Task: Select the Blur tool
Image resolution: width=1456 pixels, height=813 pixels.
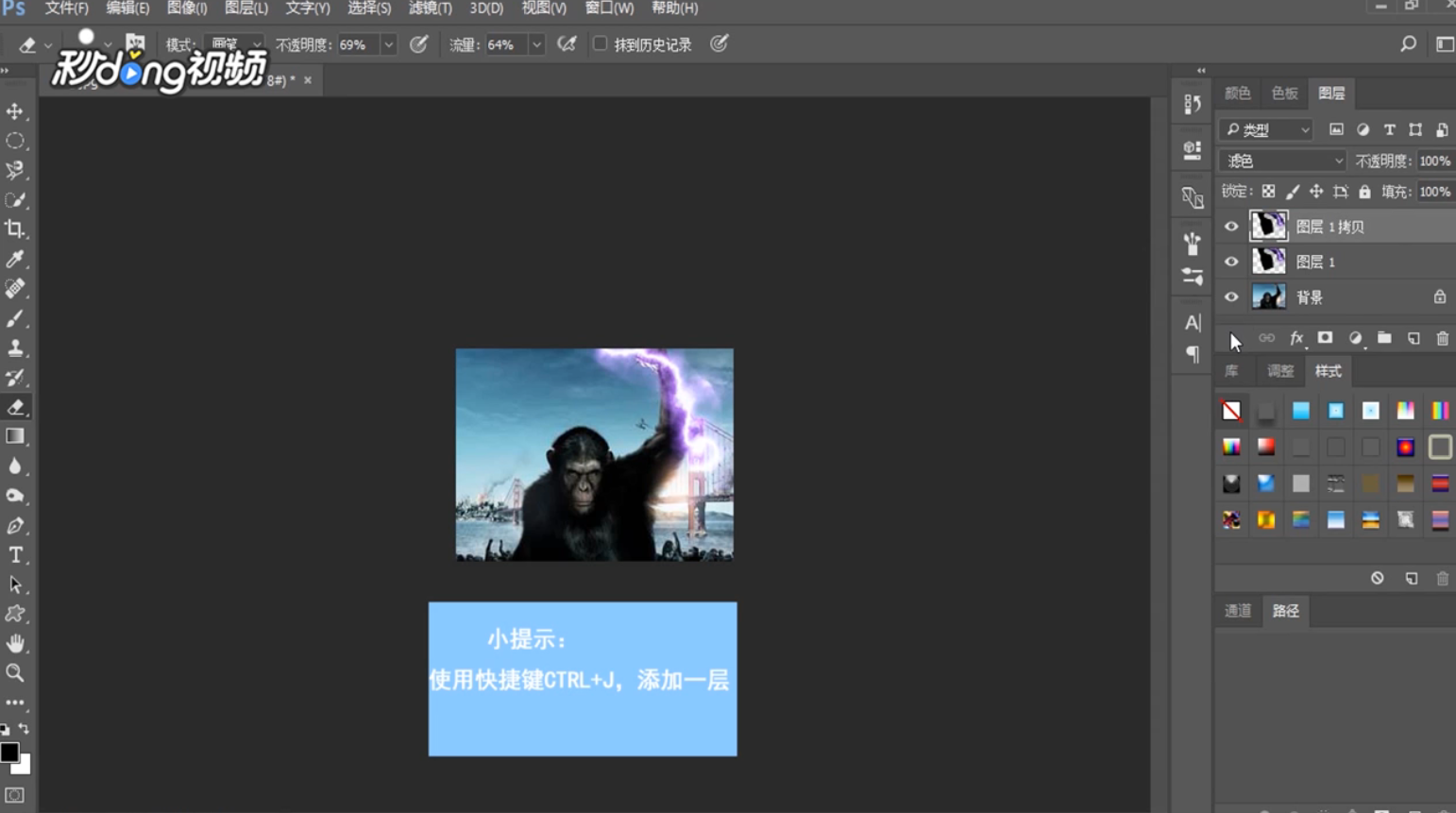Action: coord(15,466)
